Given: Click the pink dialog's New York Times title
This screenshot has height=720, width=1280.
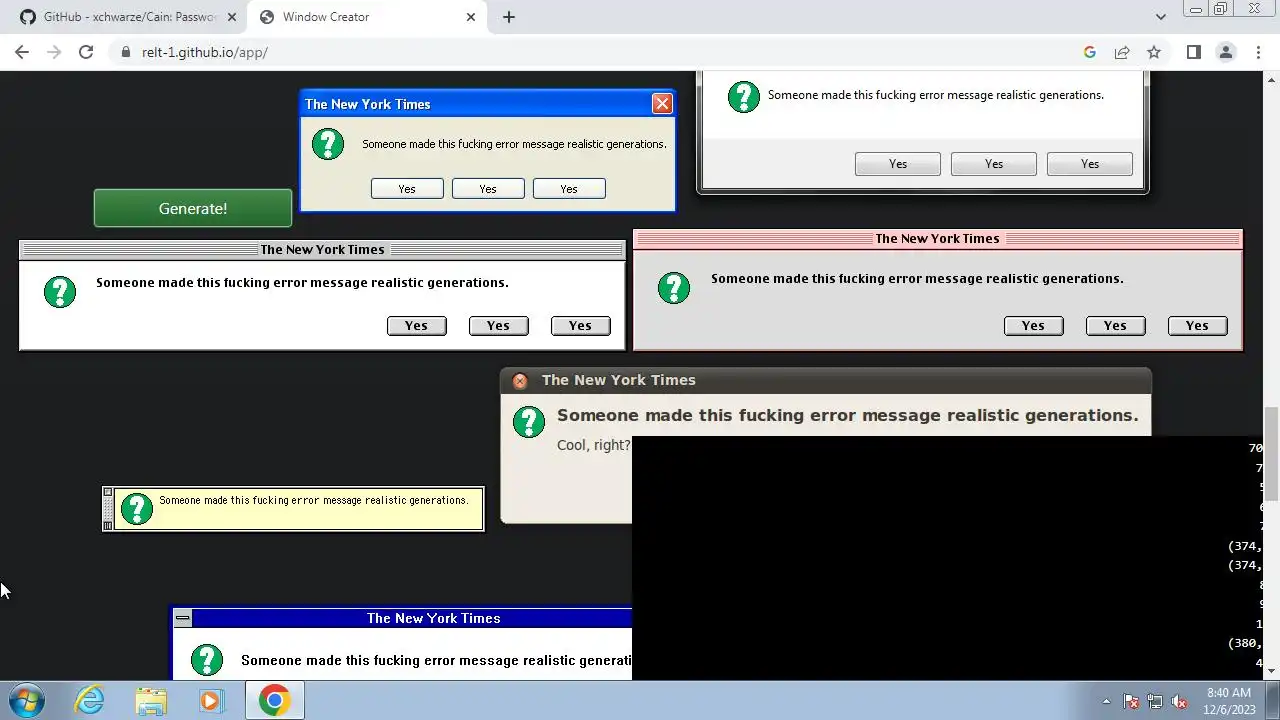Looking at the screenshot, I should pyautogui.click(x=937, y=239).
